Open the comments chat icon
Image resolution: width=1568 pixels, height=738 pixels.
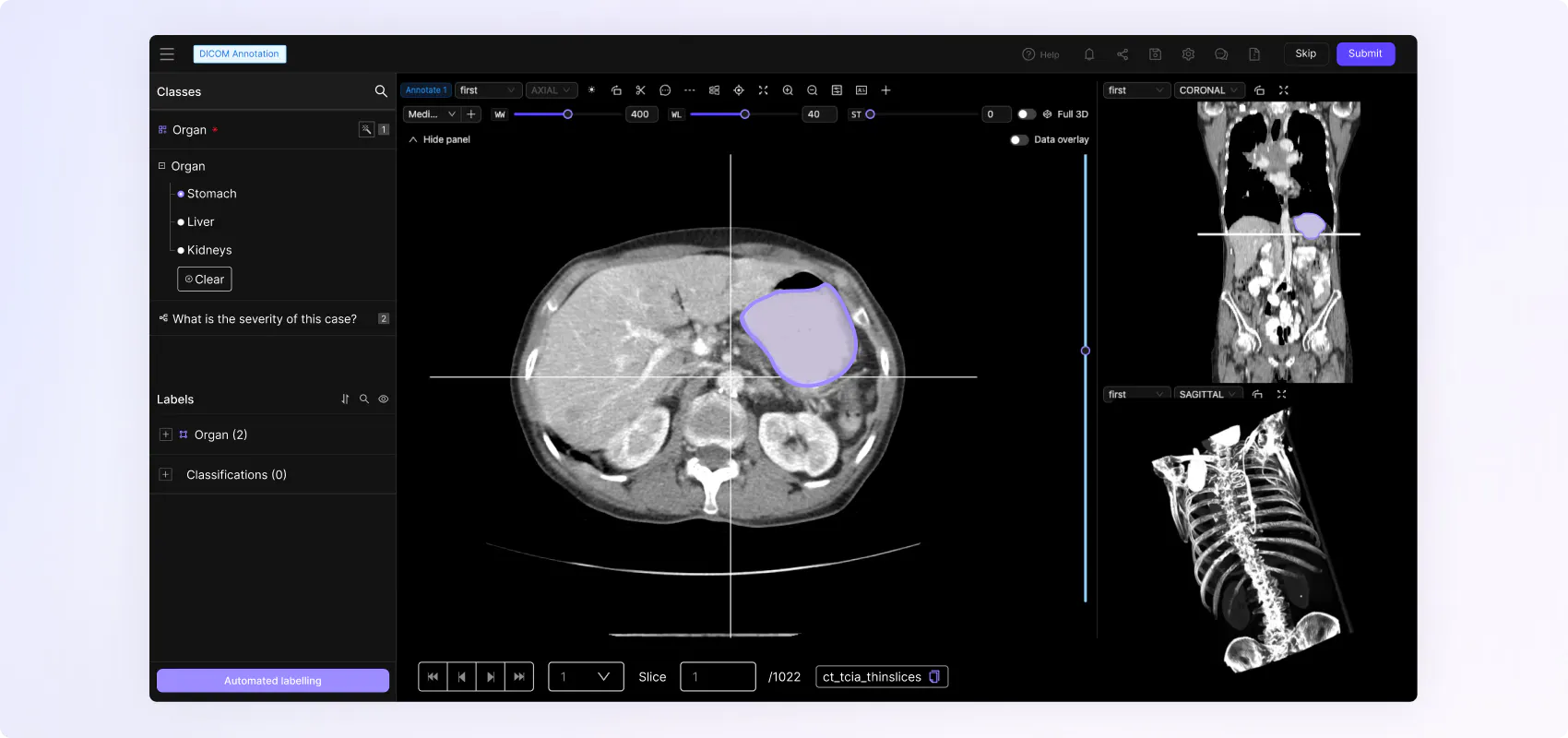pos(1221,54)
